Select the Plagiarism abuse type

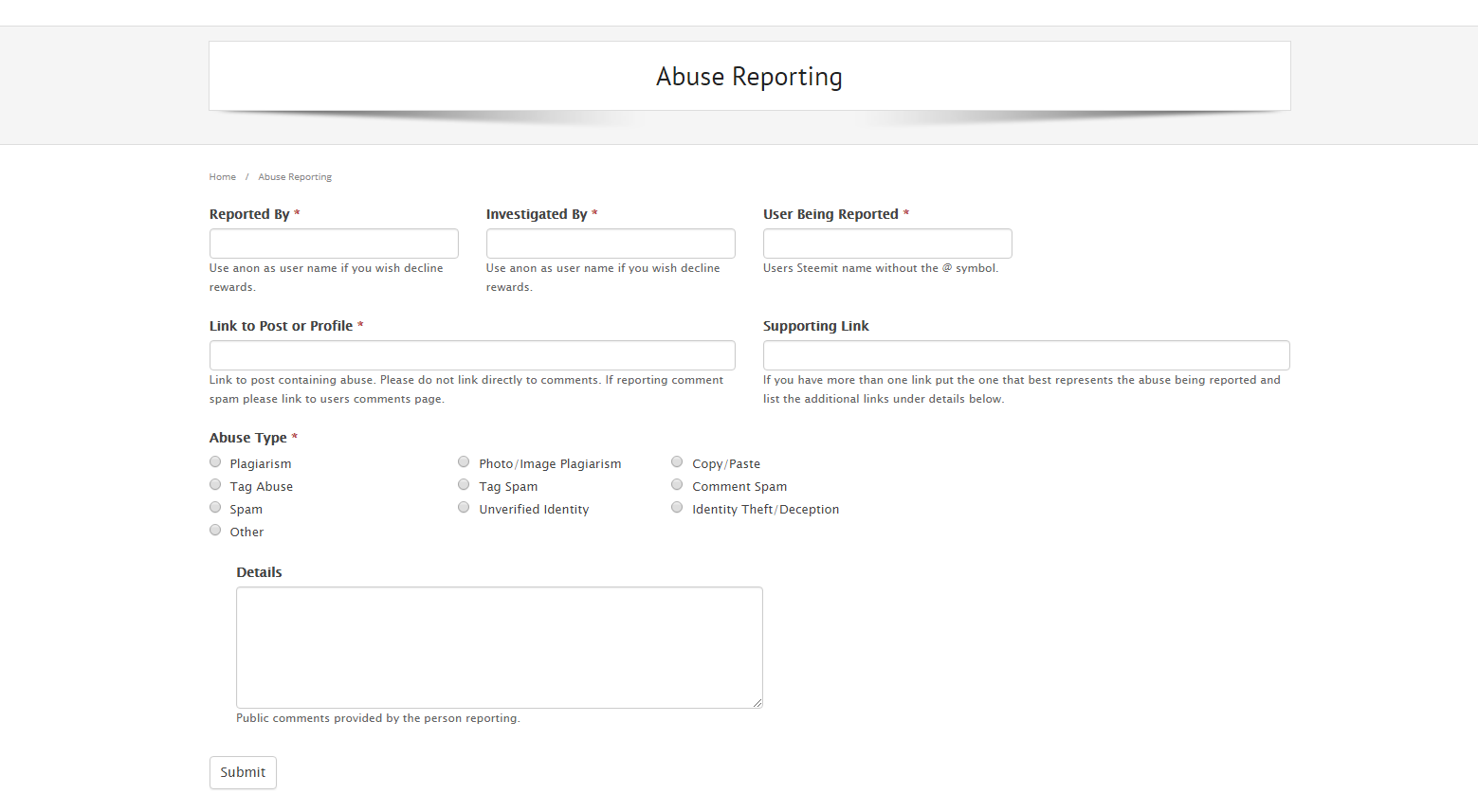[x=215, y=461]
